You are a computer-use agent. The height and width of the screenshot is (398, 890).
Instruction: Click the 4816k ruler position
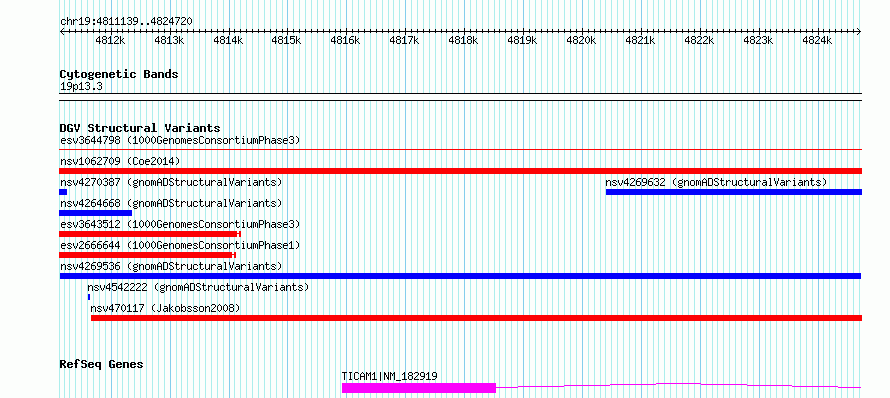pyautogui.click(x=345, y=40)
